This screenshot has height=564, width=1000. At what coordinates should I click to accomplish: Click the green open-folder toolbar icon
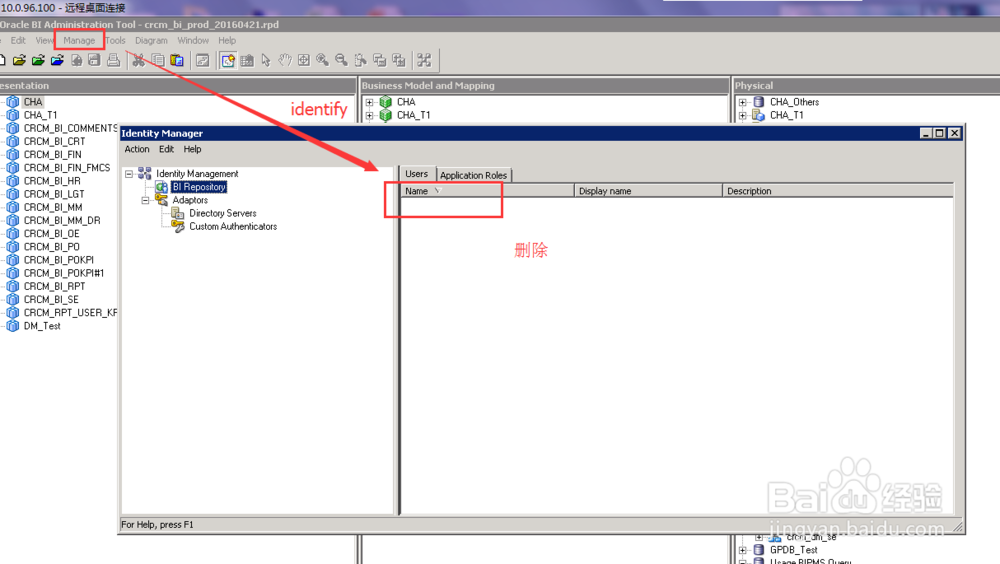click(38, 61)
